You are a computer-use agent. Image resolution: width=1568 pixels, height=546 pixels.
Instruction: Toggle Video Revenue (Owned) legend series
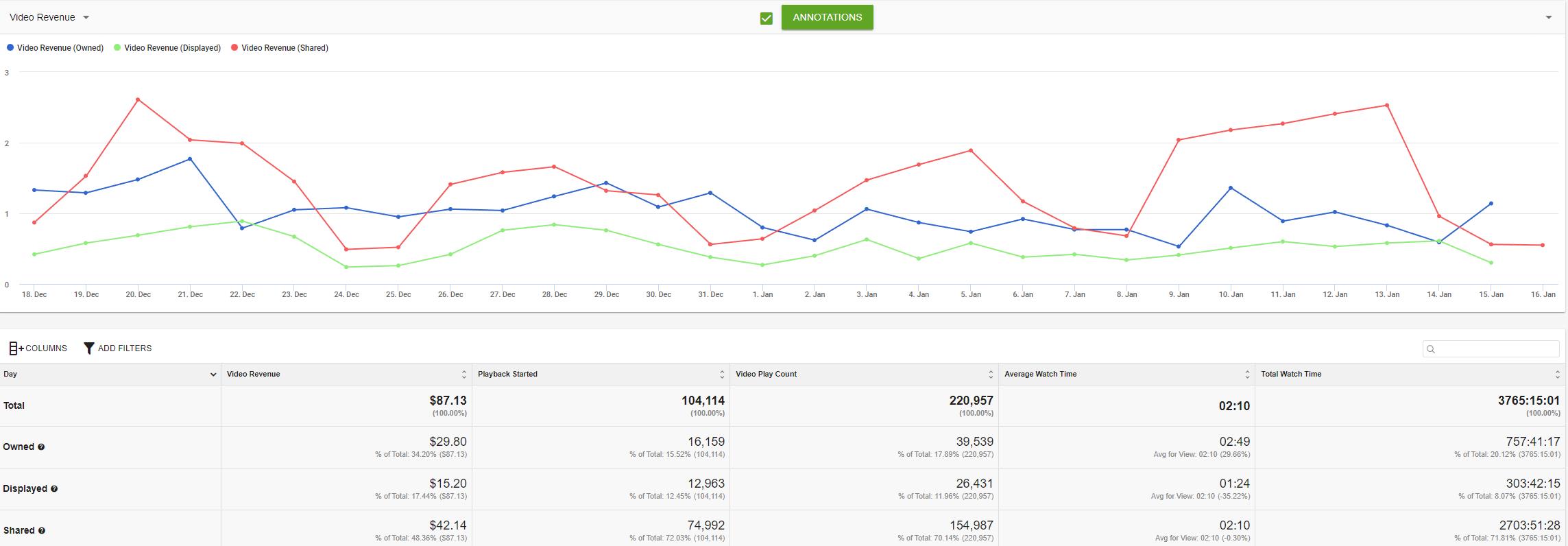[55, 48]
